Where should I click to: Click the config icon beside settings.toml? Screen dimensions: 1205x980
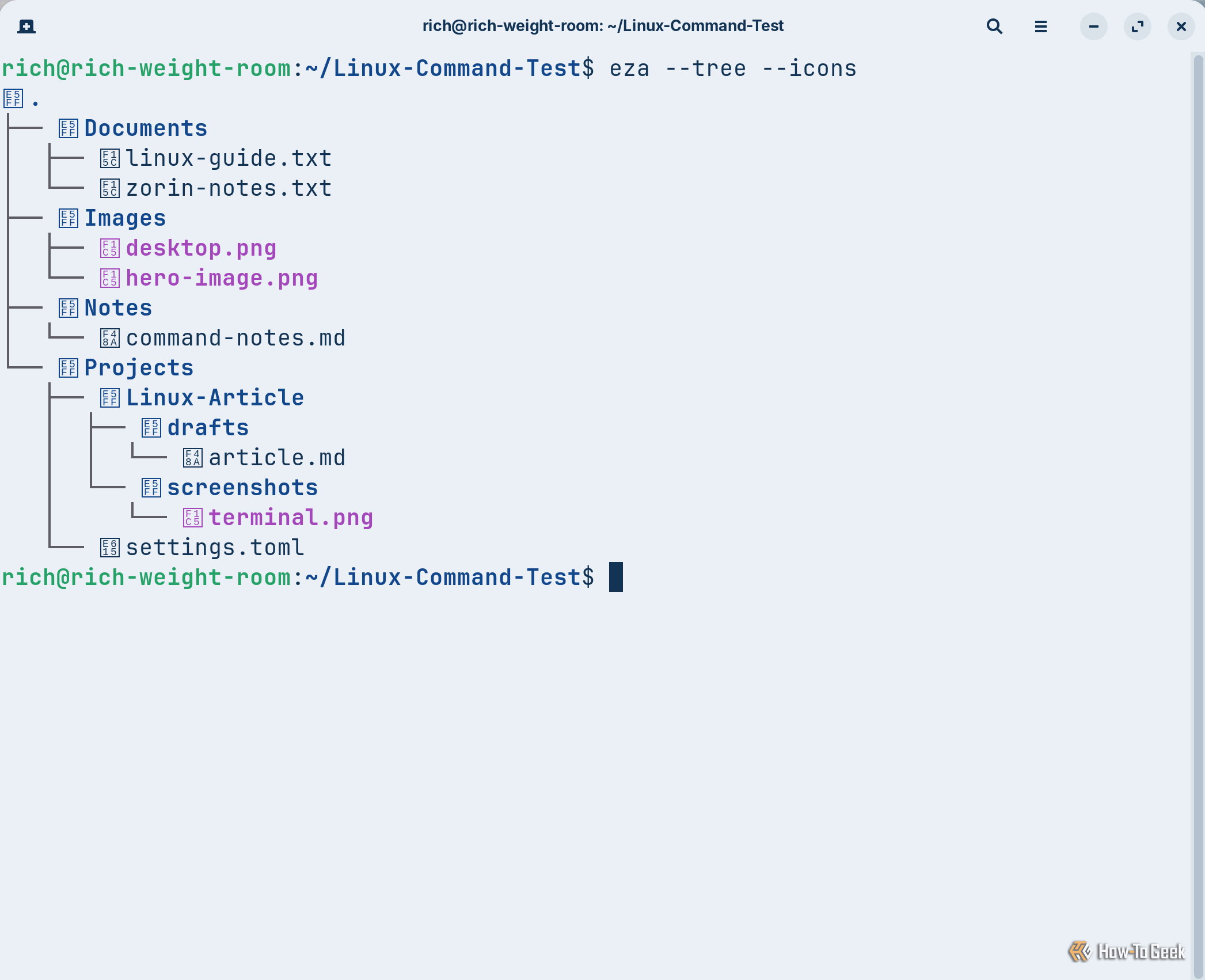(110, 548)
